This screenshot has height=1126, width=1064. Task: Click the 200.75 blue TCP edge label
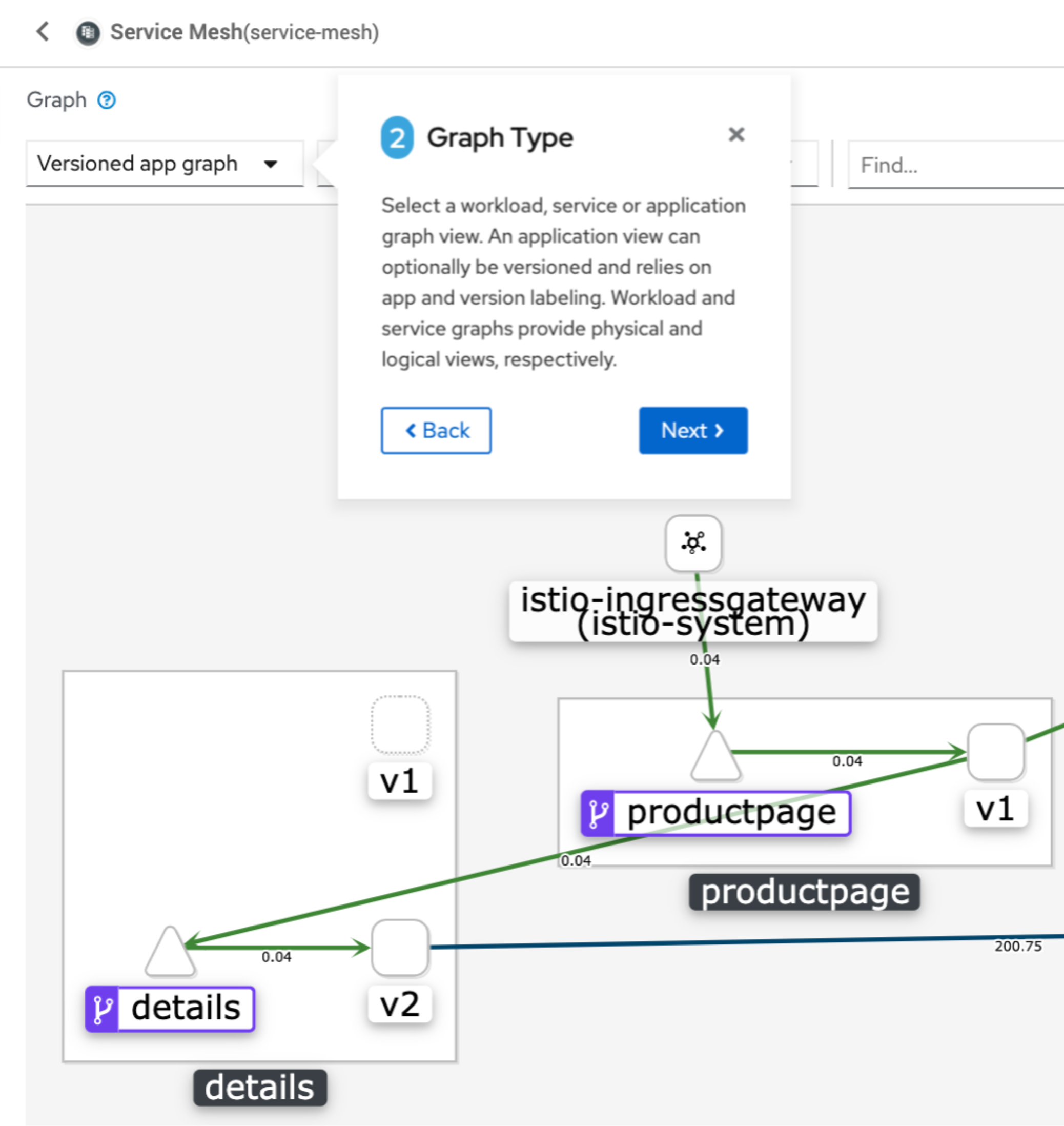pyautogui.click(x=1017, y=946)
